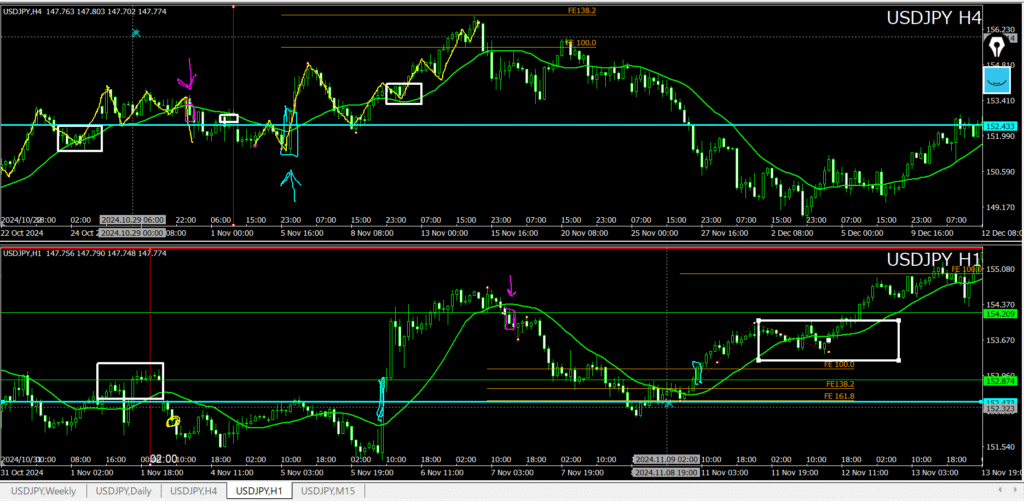The height and width of the screenshot is (501, 1024).
Task: Open the USDJPY,M15 chart tab
Action: (x=331, y=491)
